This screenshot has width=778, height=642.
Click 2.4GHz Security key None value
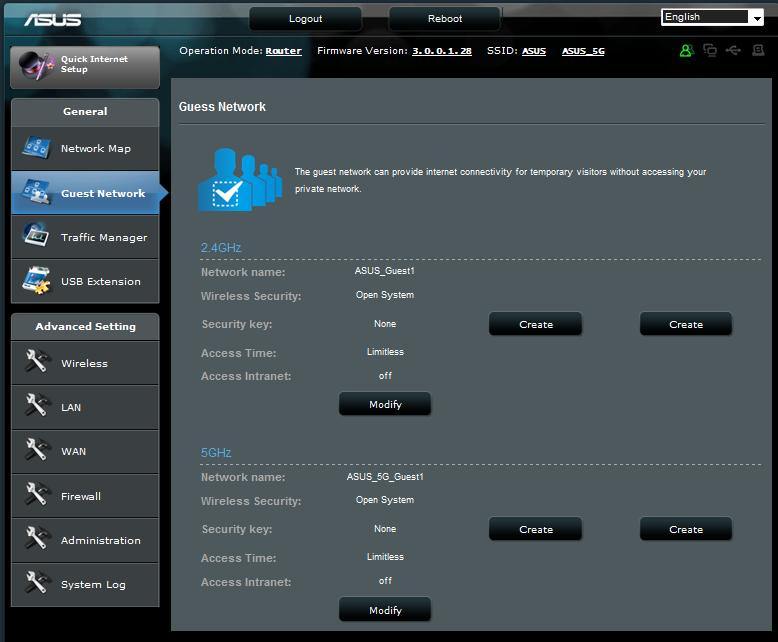click(385, 323)
